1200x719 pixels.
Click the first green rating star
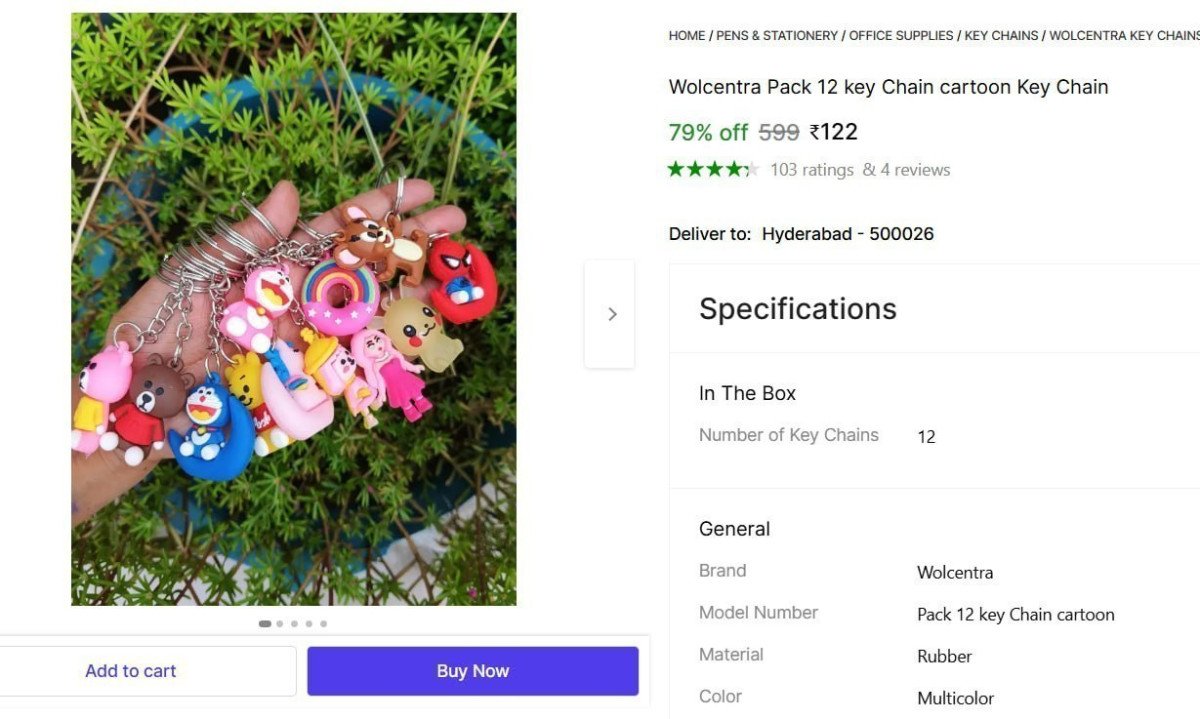click(x=676, y=169)
